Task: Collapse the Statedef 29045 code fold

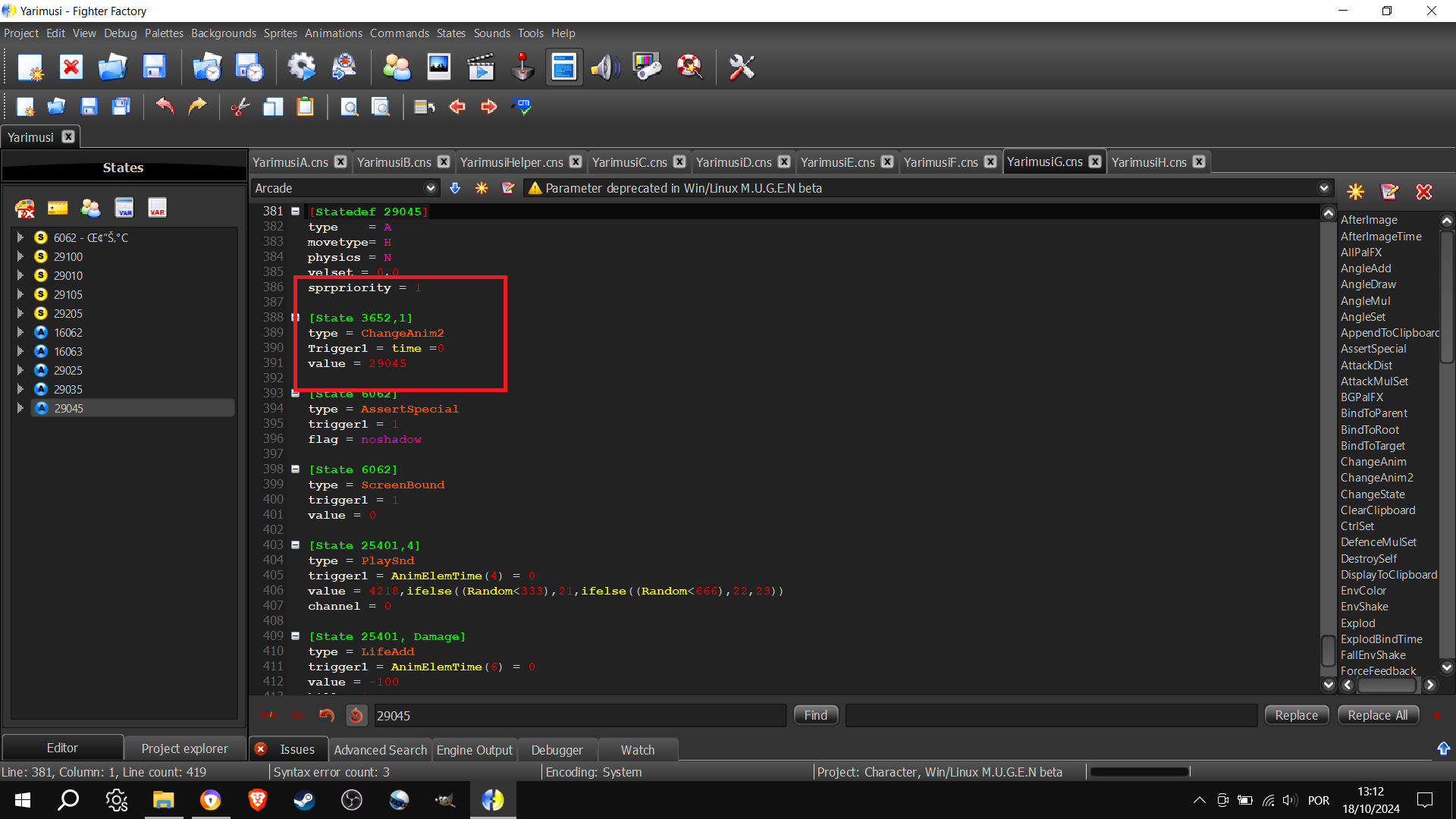Action: pos(296,212)
